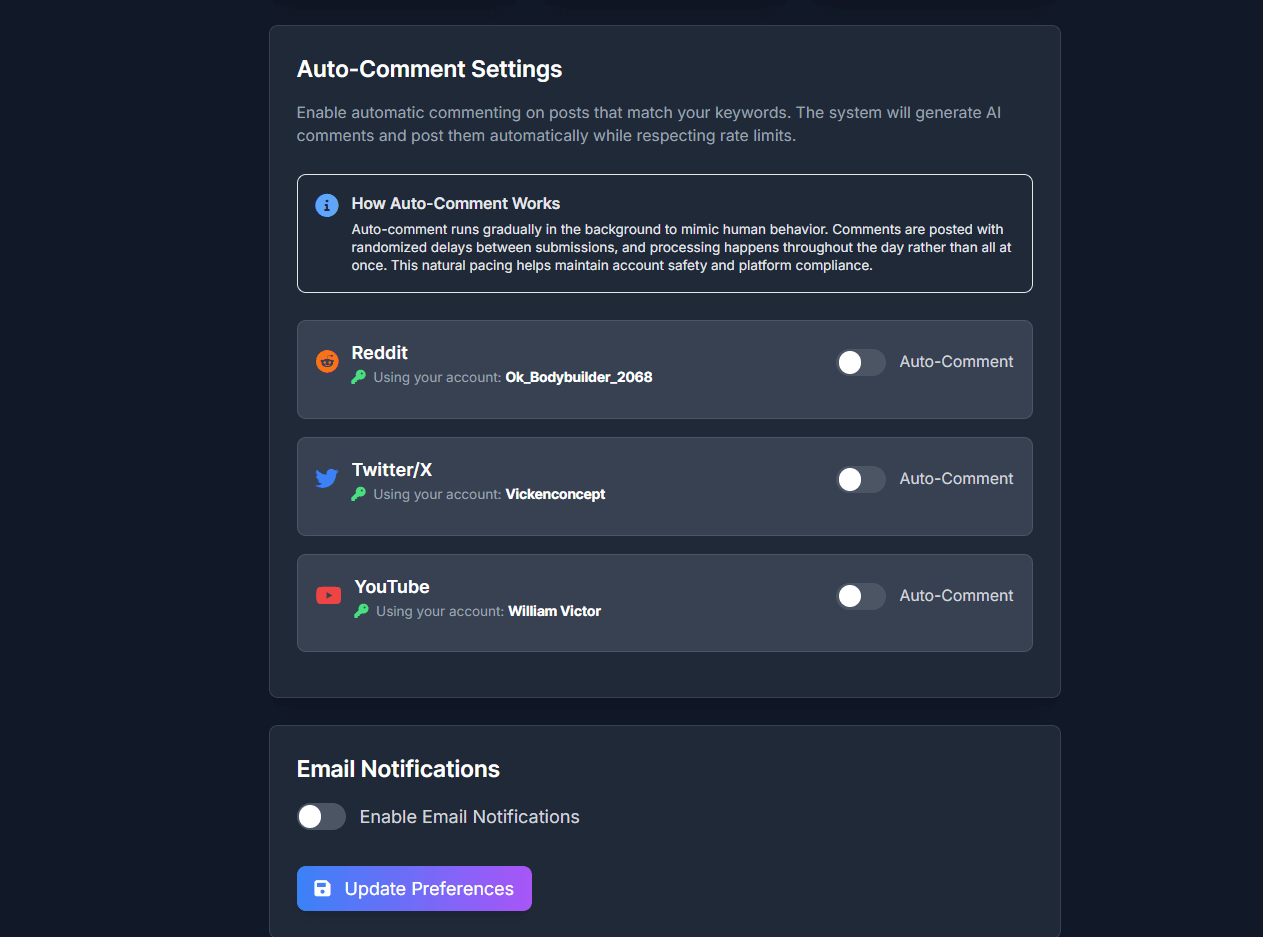The height and width of the screenshot is (937, 1263).
Task: Click the orange Reddit logo icon
Action: click(x=327, y=361)
